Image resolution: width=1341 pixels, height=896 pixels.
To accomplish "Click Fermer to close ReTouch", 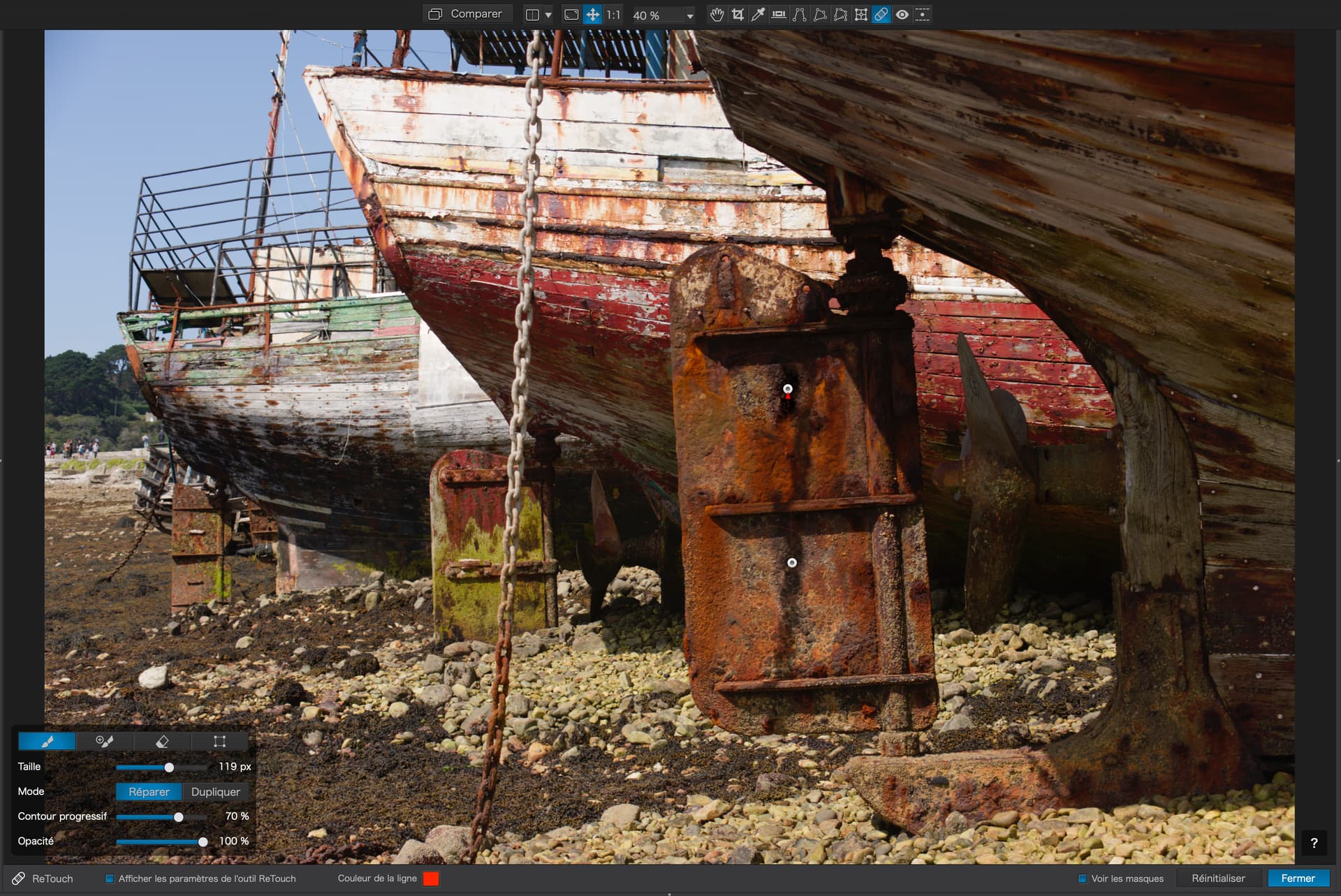I will pyautogui.click(x=1298, y=879).
